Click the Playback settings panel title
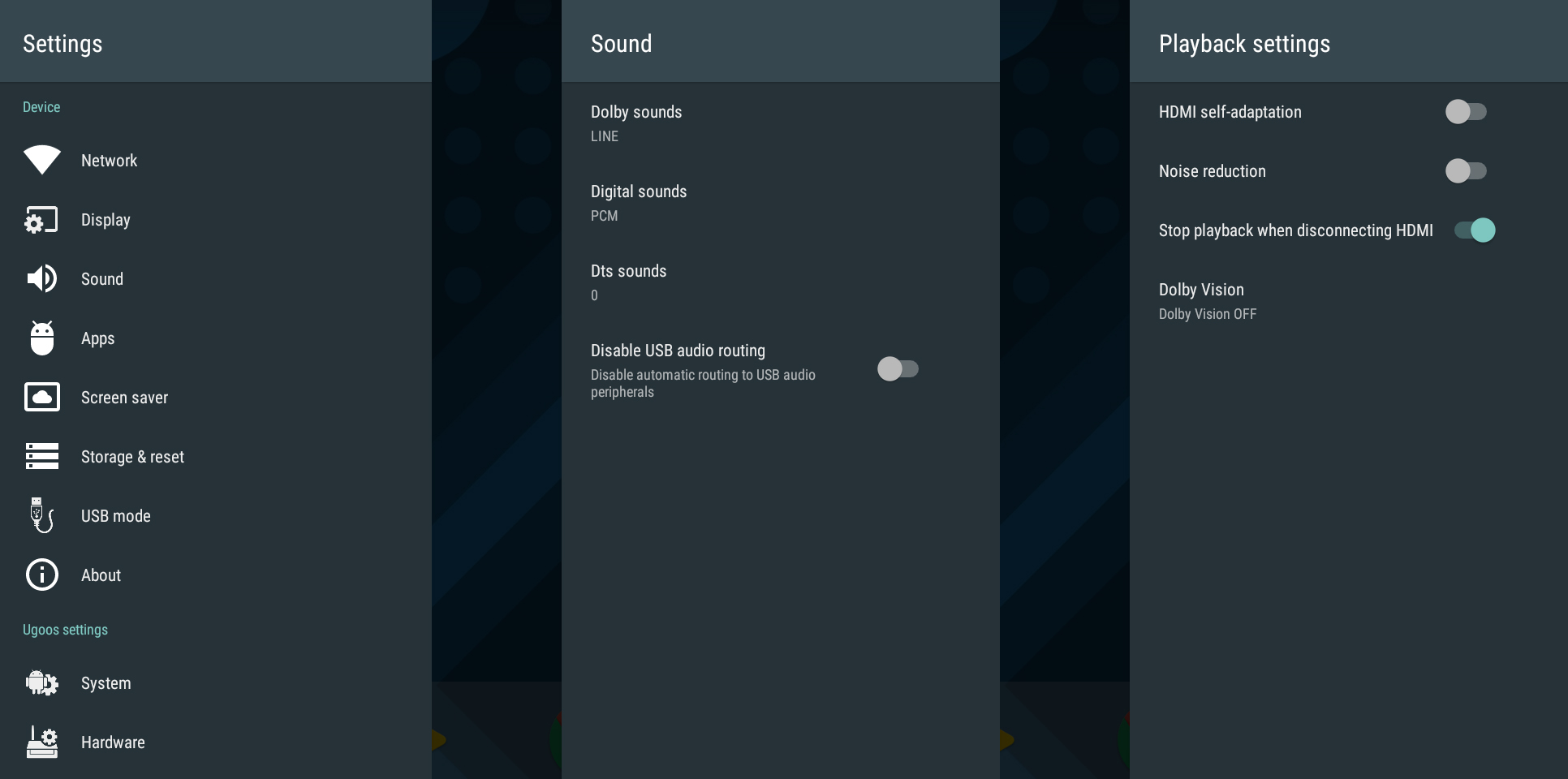The width and height of the screenshot is (1568, 779). click(x=1244, y=44)
